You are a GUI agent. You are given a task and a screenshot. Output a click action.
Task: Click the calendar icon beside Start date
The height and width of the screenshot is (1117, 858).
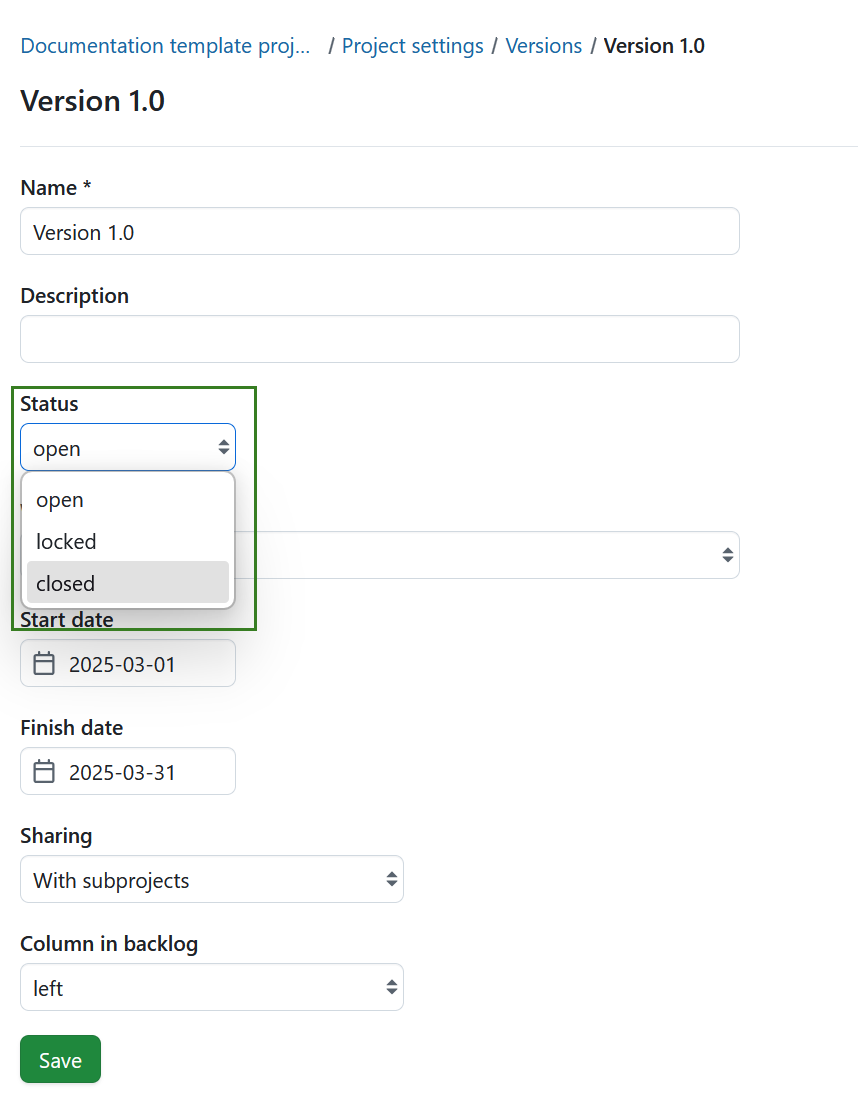tap(44, 663)
